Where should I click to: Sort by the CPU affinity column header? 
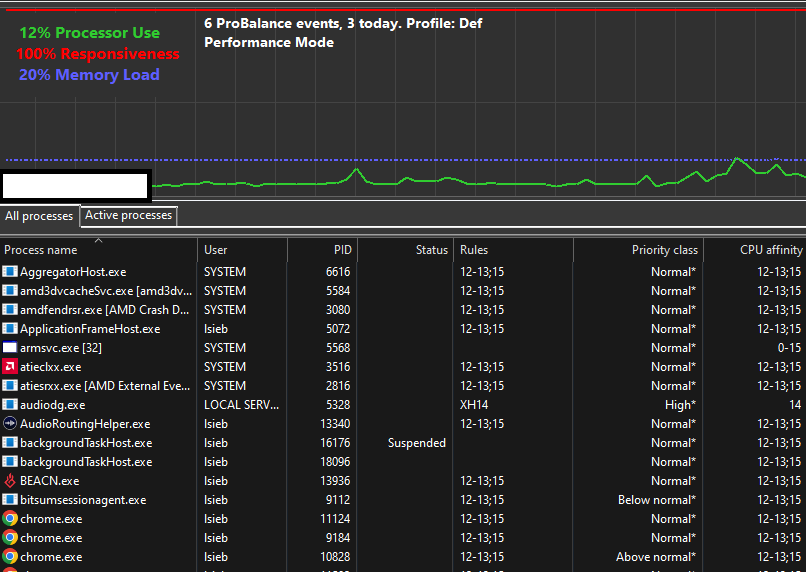755,250
